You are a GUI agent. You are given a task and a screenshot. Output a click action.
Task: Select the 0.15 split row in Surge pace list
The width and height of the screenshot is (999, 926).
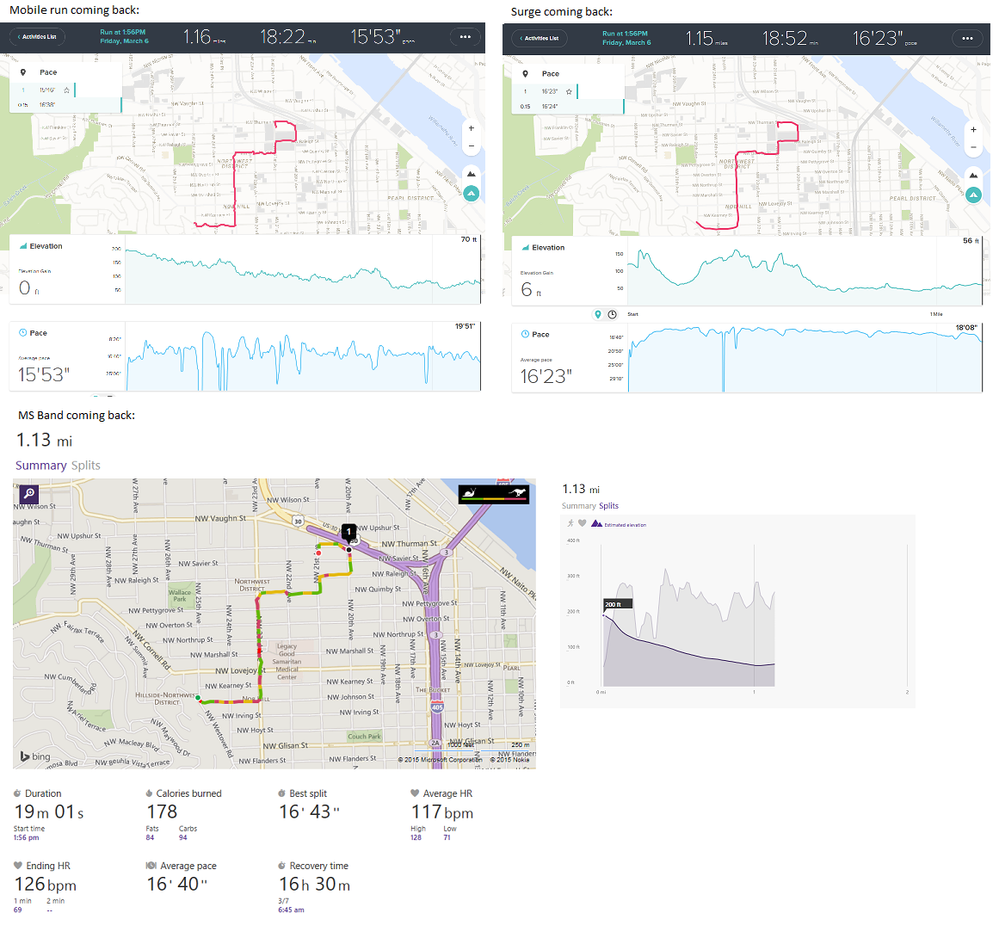coord(568,106)
